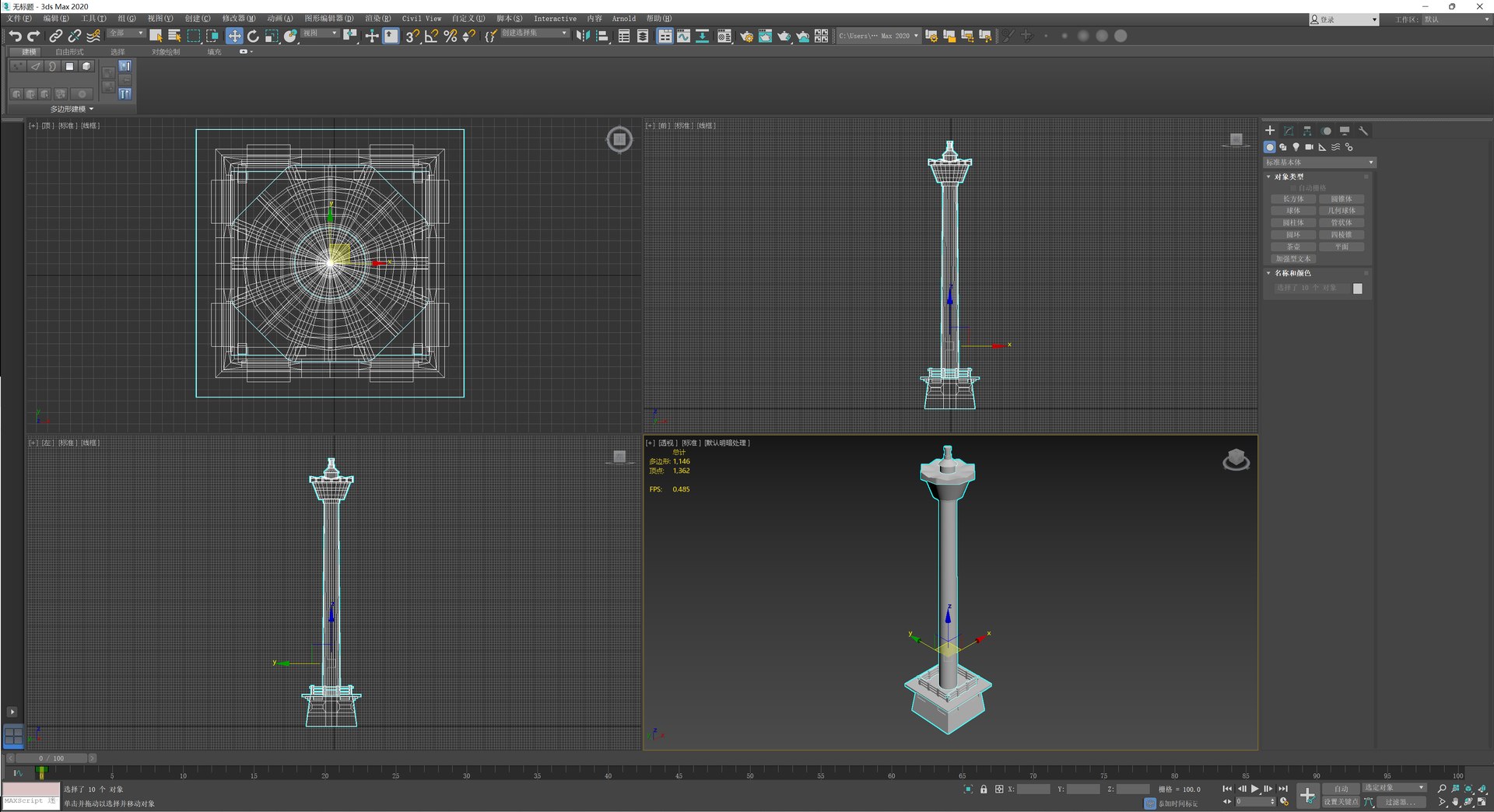Open the Scene Explorer toggle icon

click(624, 36)
